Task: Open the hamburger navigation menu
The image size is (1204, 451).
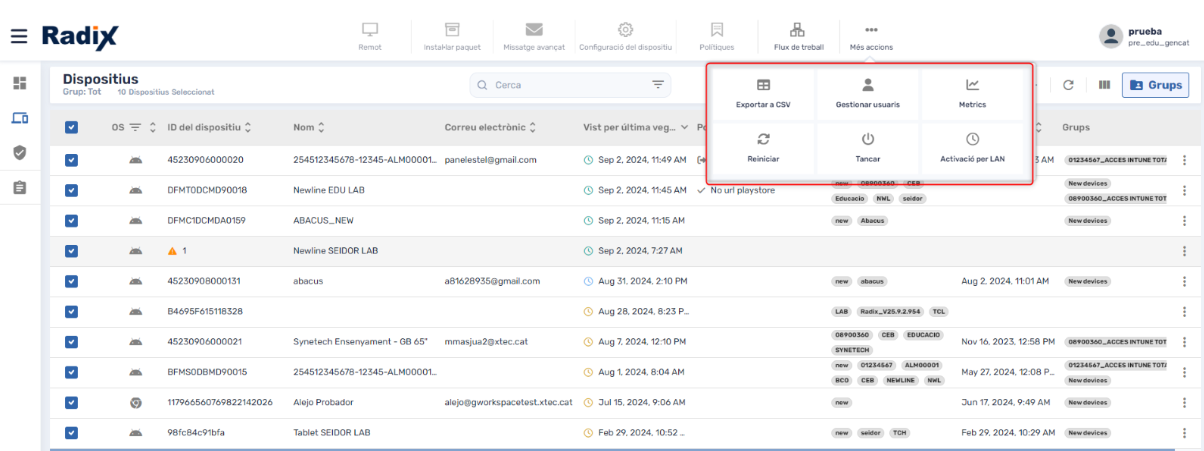Action: click(19, 36)
